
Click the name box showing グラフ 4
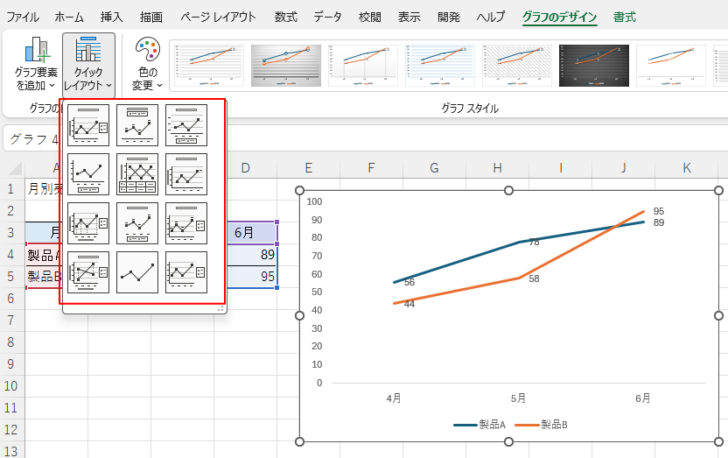click(33, 138)
